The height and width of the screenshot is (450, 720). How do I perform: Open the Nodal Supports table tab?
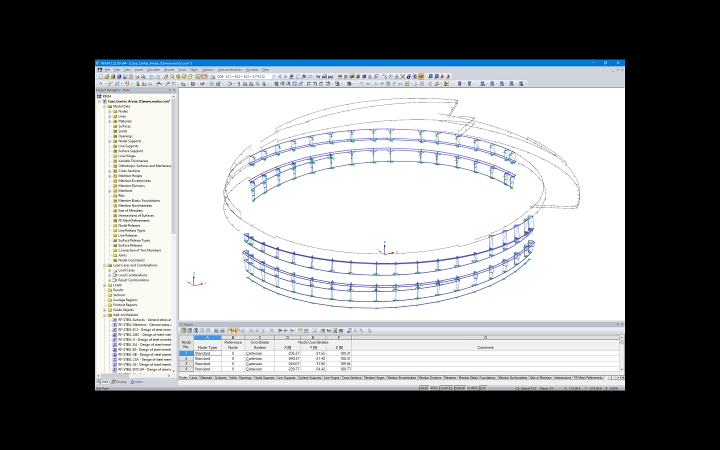coord(265,377)
